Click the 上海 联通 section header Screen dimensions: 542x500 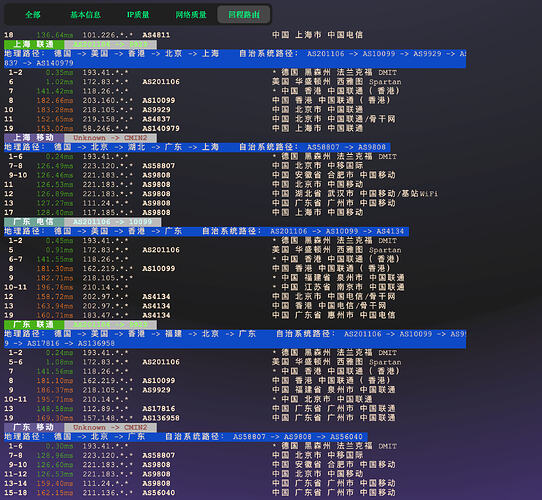click(x=34, y=44)
